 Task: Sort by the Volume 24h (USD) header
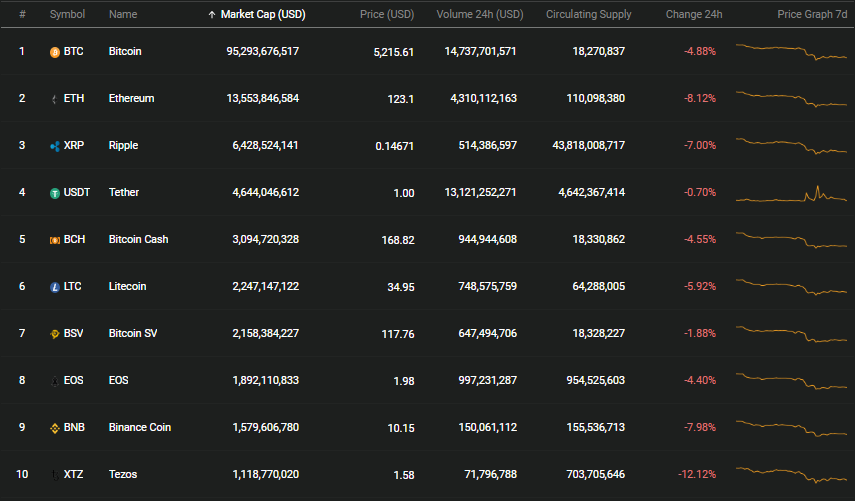479,14
